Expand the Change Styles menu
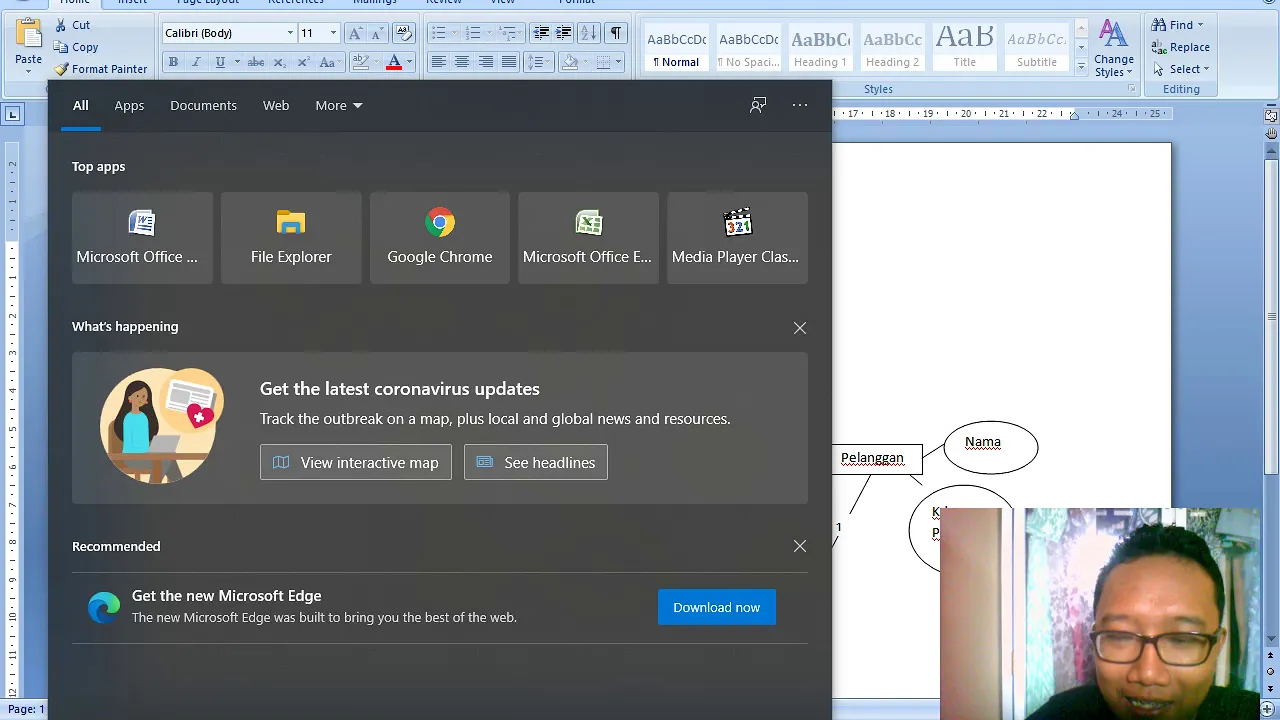 pos(1113,49)
